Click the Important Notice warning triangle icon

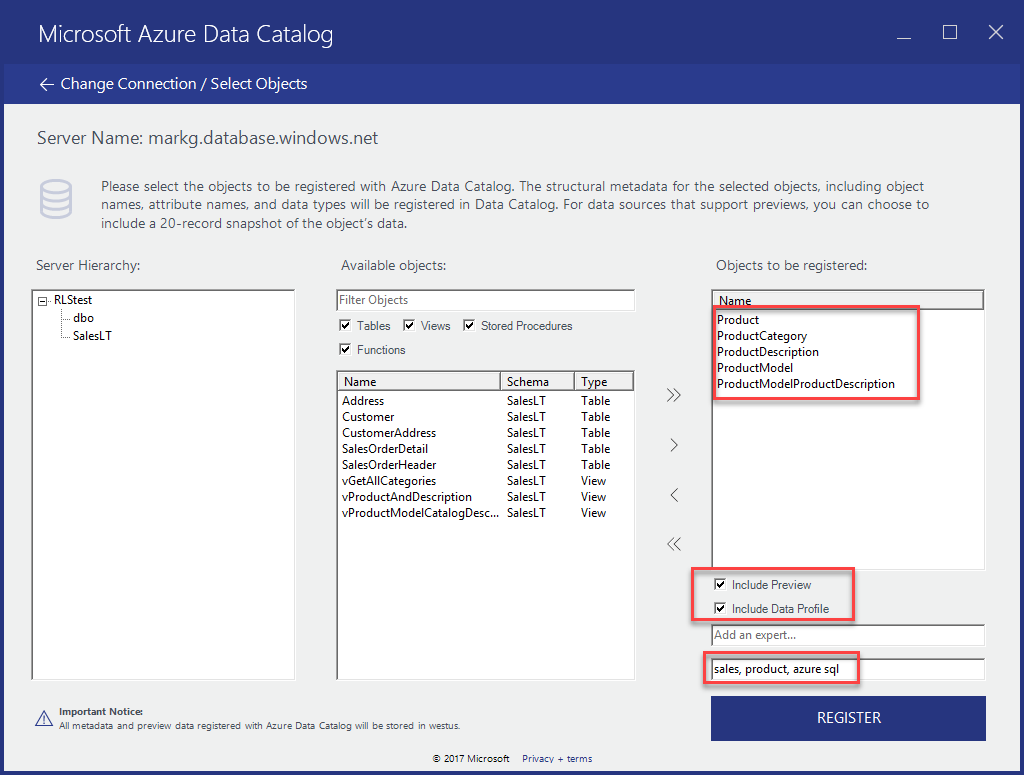point(44,719)
